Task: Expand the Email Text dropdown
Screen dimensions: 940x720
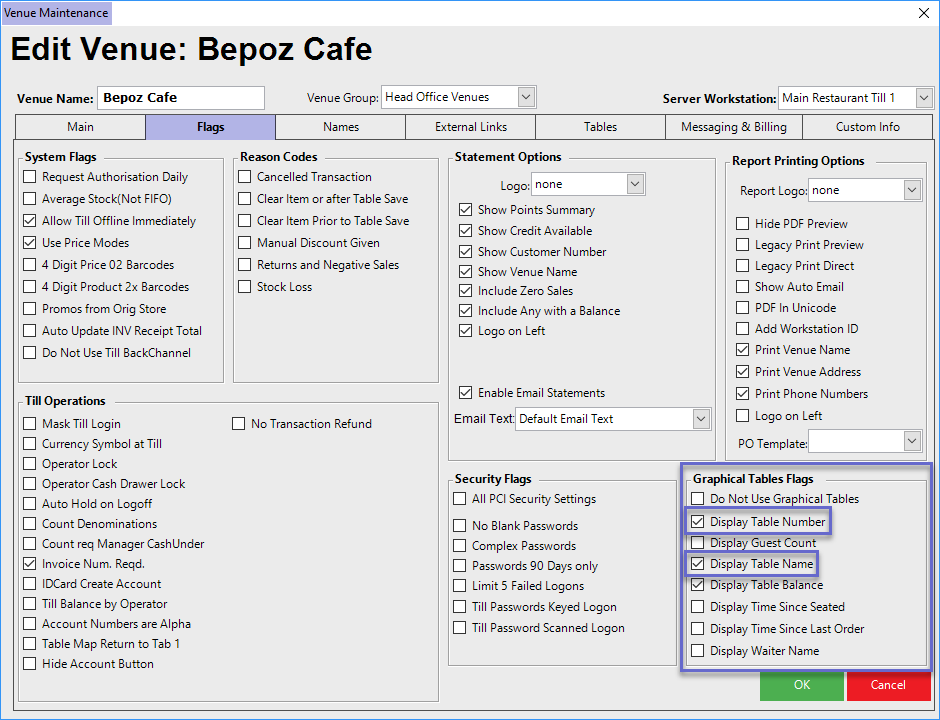Action: click(x=701, y=419)
